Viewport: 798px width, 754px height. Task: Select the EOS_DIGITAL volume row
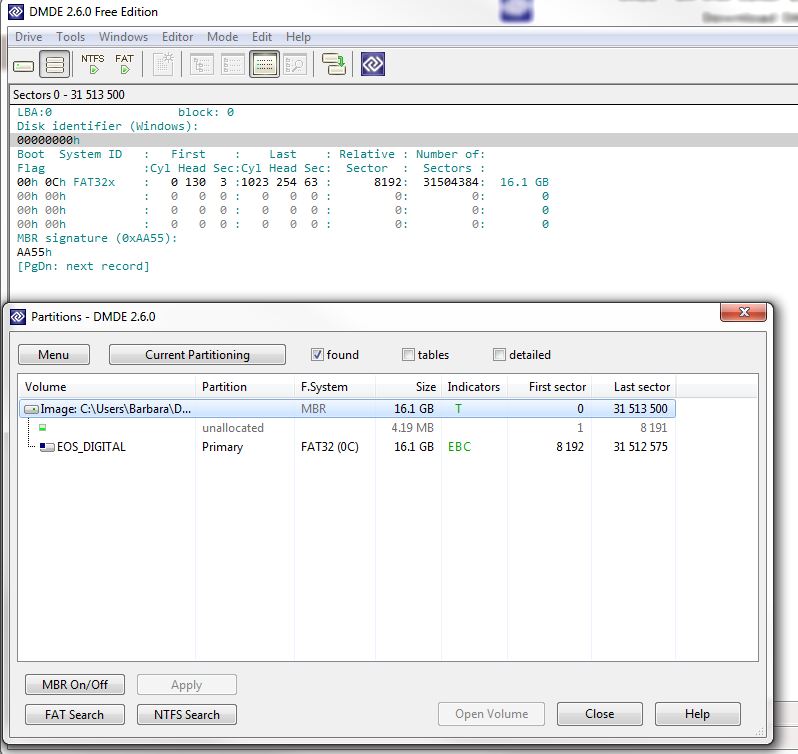(x=348, y=447)
